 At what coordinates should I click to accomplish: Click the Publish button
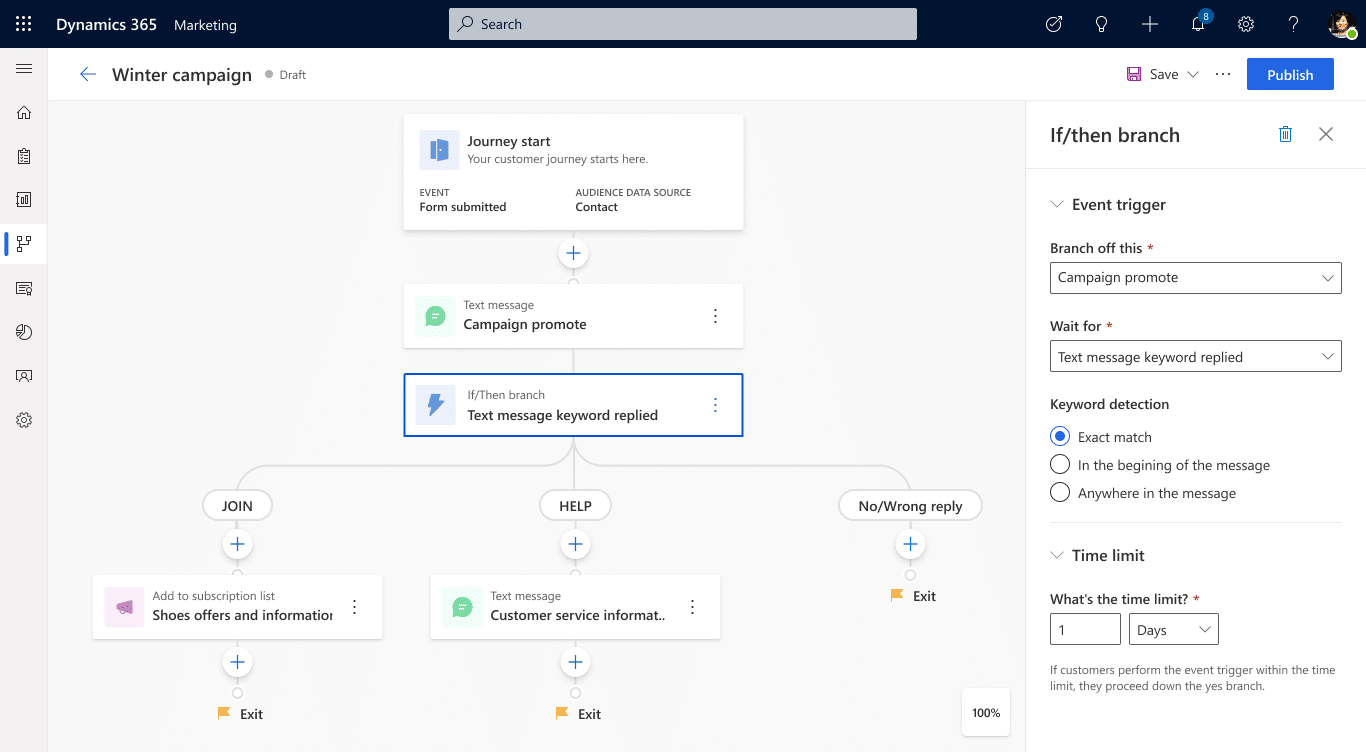(1289, 74)
